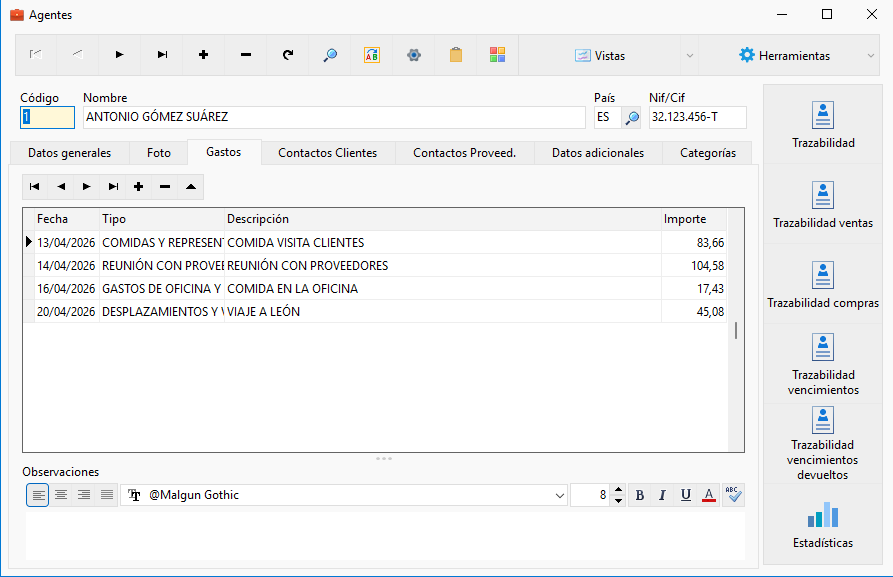Click the AB rename icon in toolbar

pos(372,55)
